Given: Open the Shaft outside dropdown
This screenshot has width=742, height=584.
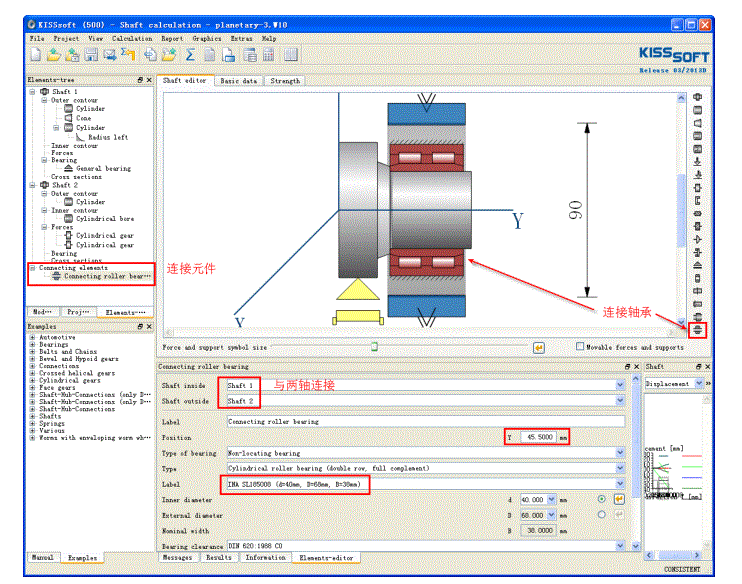Looking at the screenshot, I should (619, 401).
